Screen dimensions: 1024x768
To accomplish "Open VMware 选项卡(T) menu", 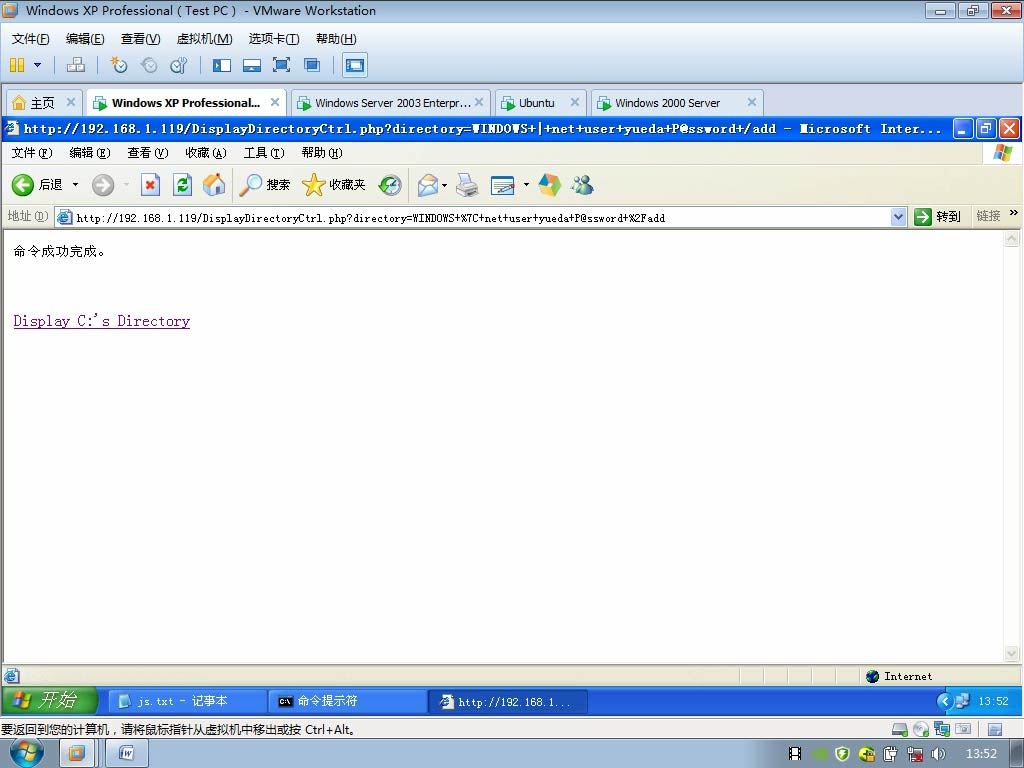I will [274, 39].
